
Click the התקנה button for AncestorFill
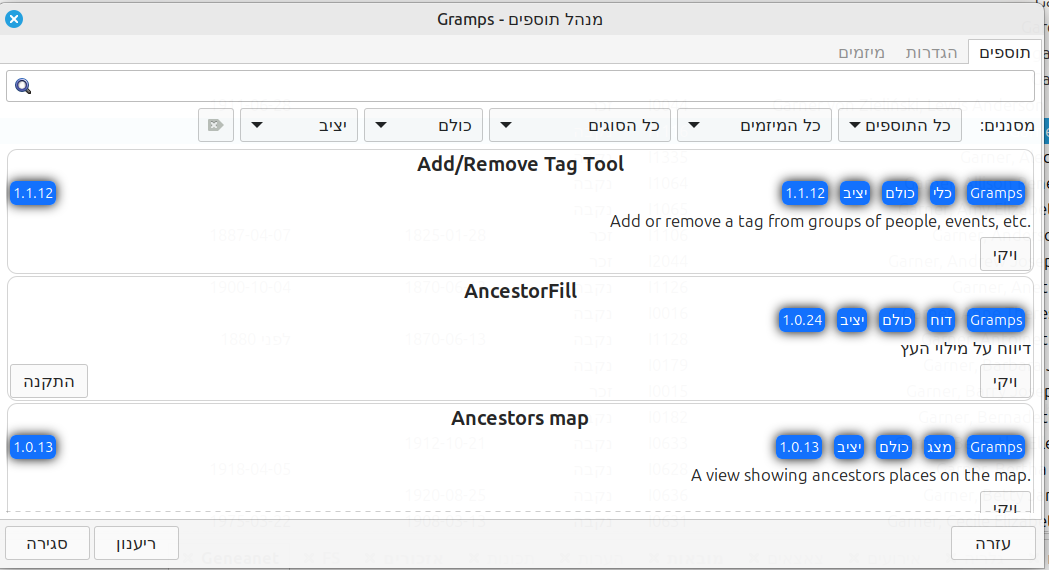(49, 381)
